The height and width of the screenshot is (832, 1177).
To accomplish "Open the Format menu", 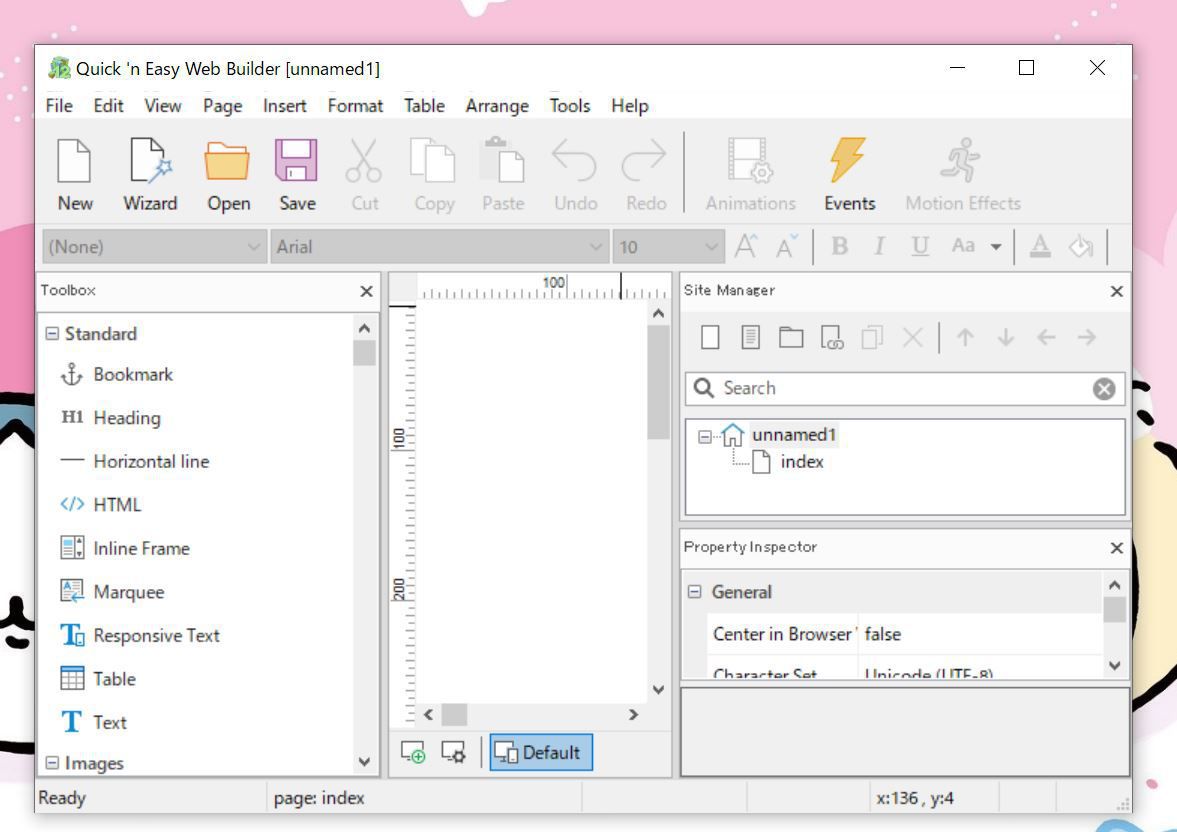I will point(355,106).
